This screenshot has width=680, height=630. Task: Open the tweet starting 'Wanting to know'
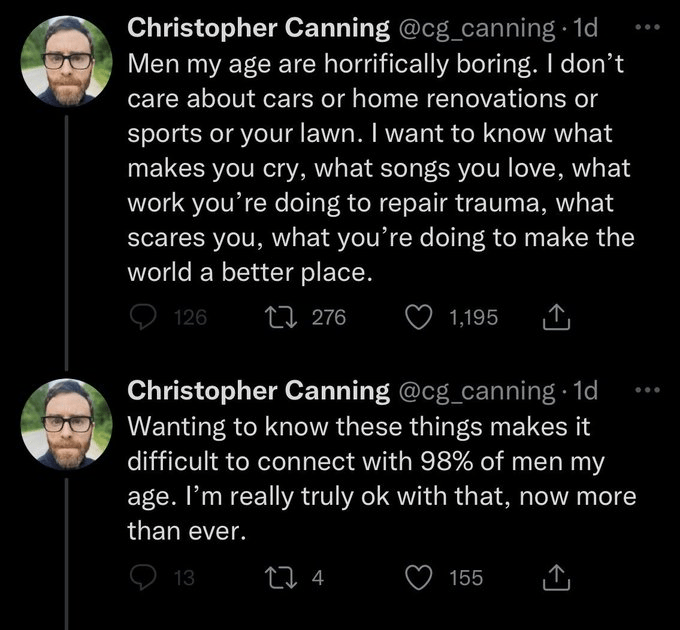[x=380, y=480]
